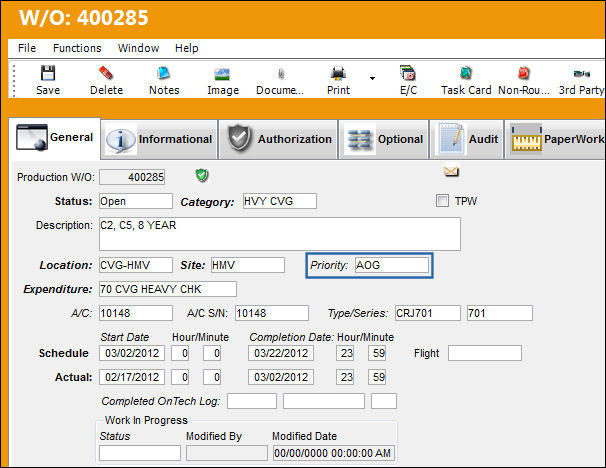This screenshot has width=606, height=468.
Task: Open Non-Routine card toolbar icon
Action: [x=523, y=73]
